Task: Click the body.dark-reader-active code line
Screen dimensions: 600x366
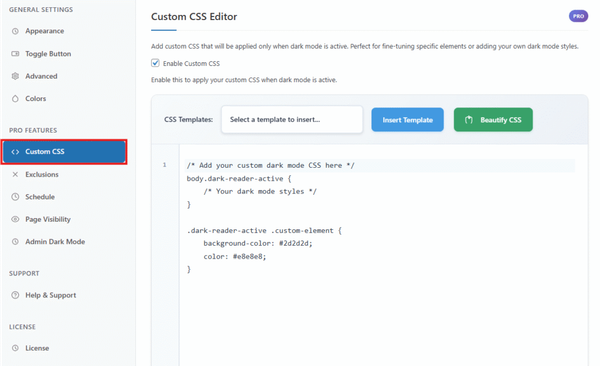Action: (x=239, y=179)
